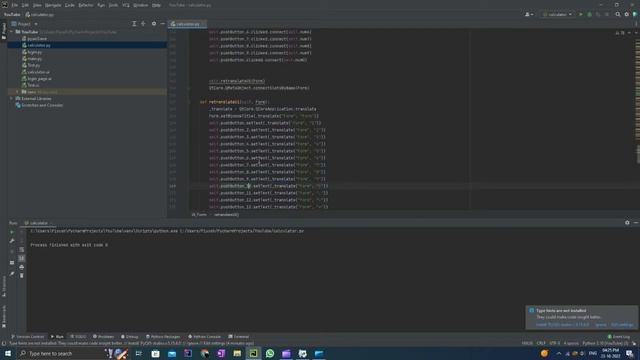The width and height of the screenshot is (640, 360).
Task: Open the Event Log button
Action: (x=619, y=336)
